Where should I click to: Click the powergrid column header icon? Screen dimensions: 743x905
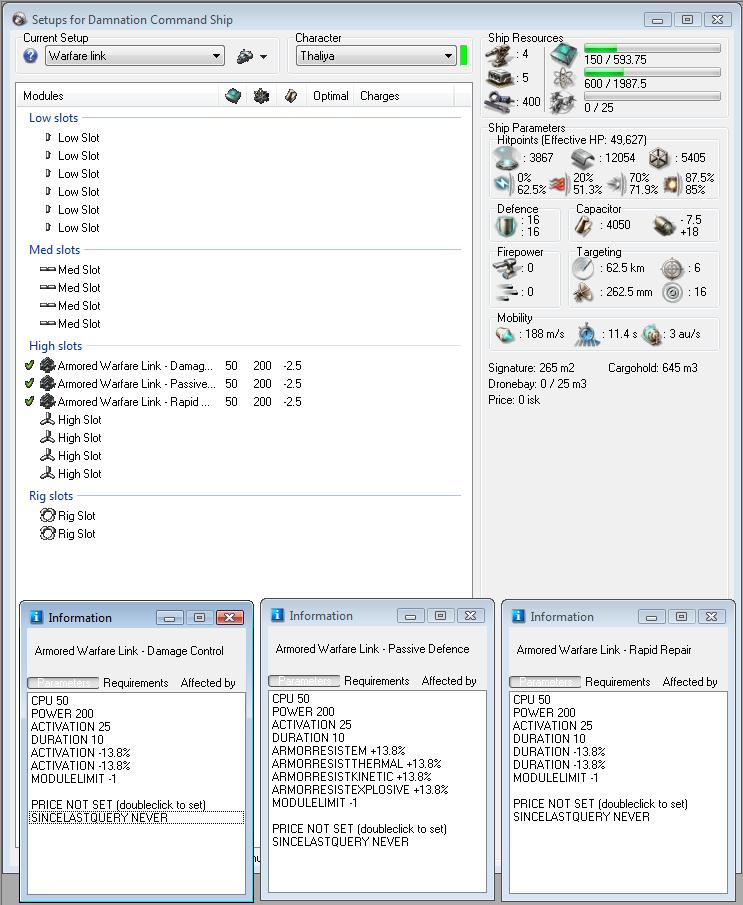[x=262, y=96]
